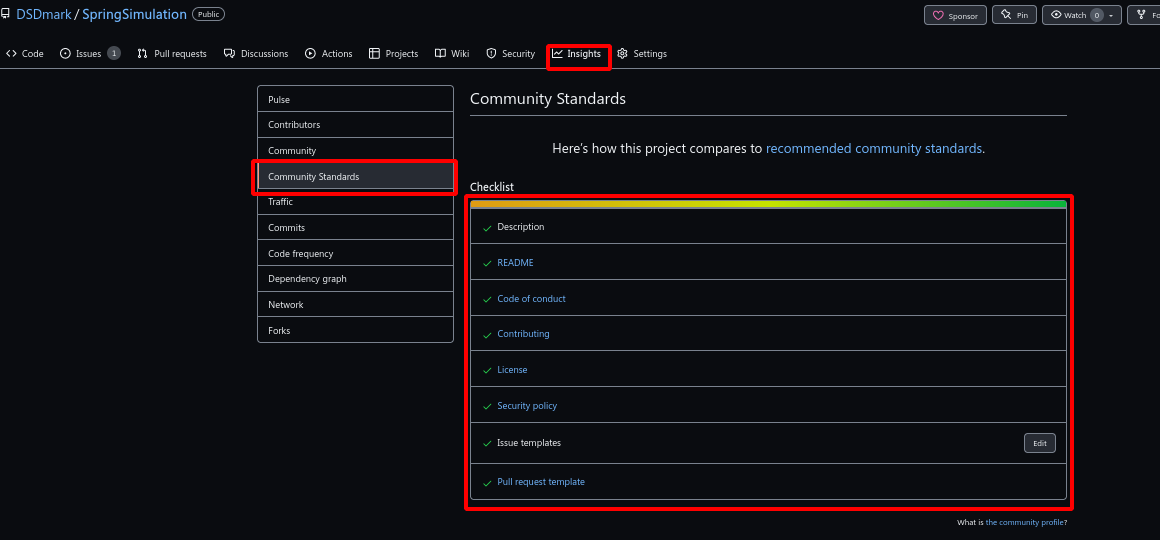1160x540 pixels.
Task: Click the Watch count badge
Action: click(x=1096, y=15)
